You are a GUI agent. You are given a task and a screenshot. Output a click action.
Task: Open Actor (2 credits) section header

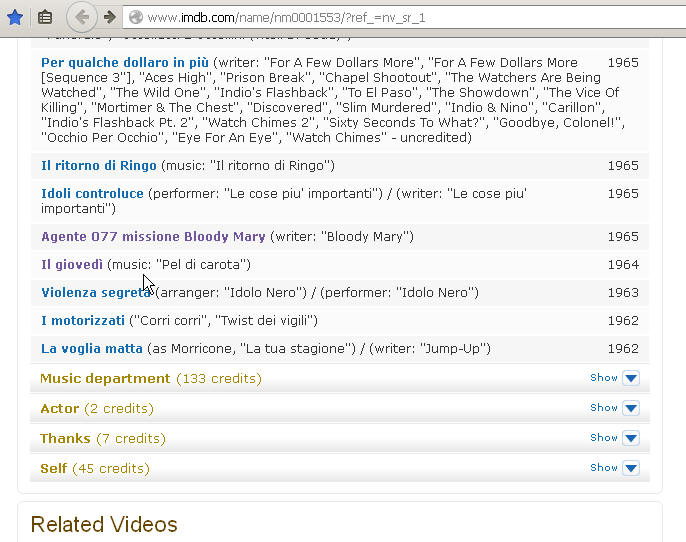[x=340, y=409]
